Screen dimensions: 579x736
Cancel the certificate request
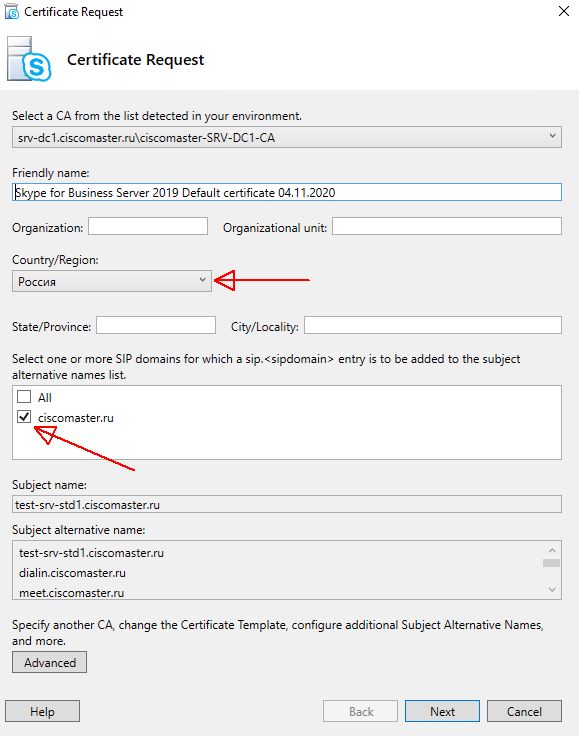[524, 711]
